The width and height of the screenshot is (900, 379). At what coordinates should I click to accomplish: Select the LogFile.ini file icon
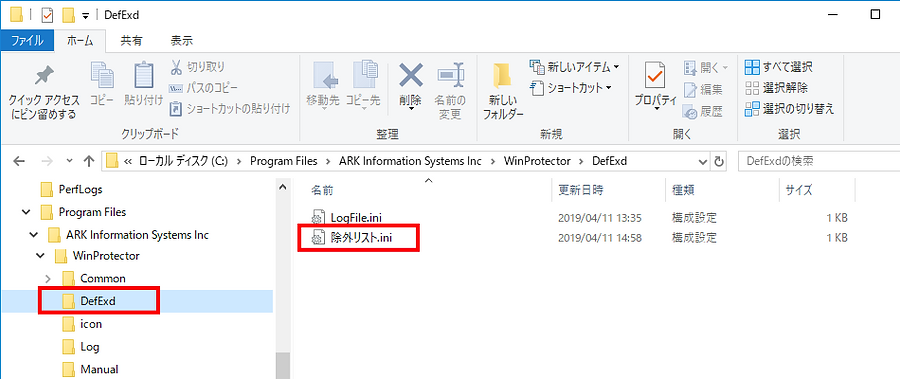(x=318, y=218)
